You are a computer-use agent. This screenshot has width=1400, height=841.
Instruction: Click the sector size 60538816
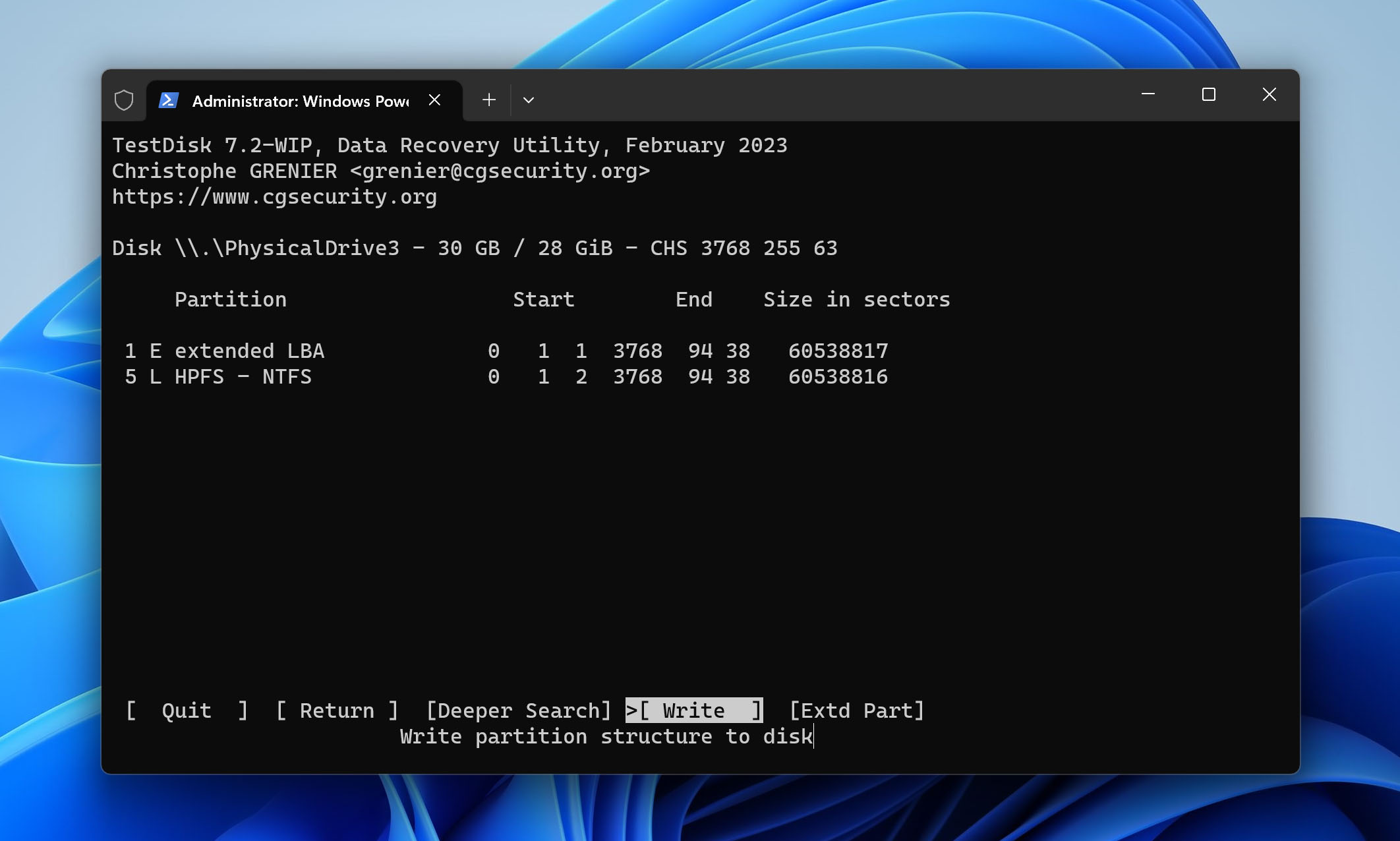coord(838,376)
